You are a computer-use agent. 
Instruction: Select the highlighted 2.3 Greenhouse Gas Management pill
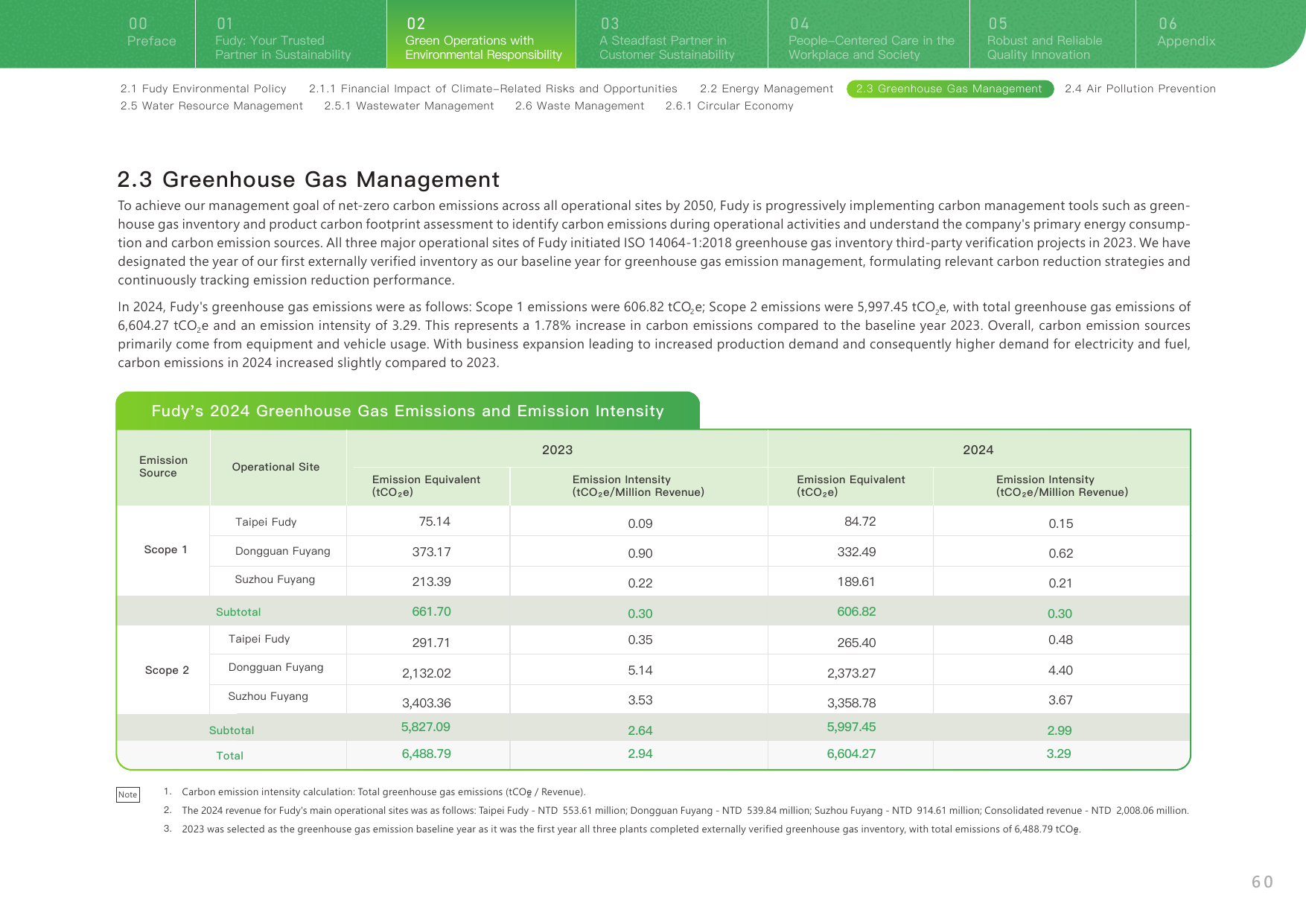pos(950,89)
